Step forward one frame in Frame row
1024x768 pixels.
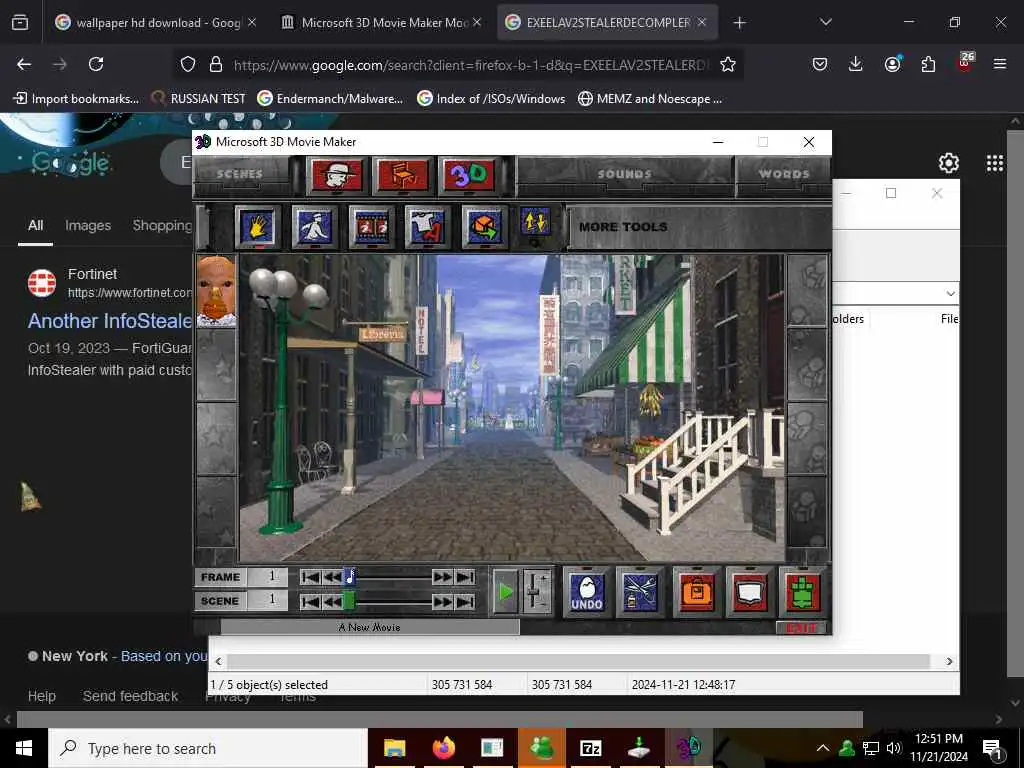click(442, 577)
